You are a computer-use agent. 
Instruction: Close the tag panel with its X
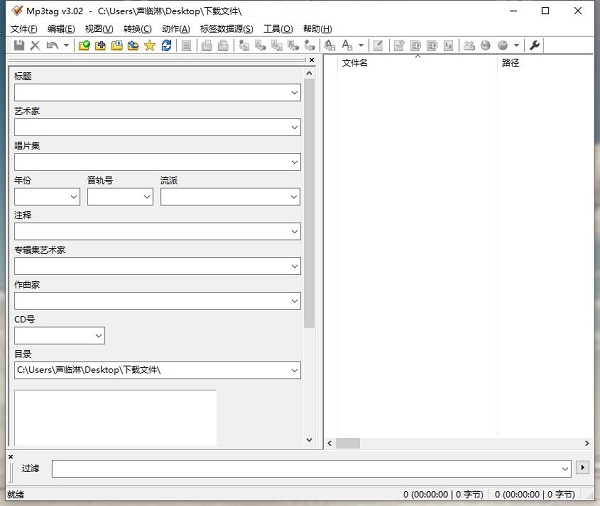(311, 60)
